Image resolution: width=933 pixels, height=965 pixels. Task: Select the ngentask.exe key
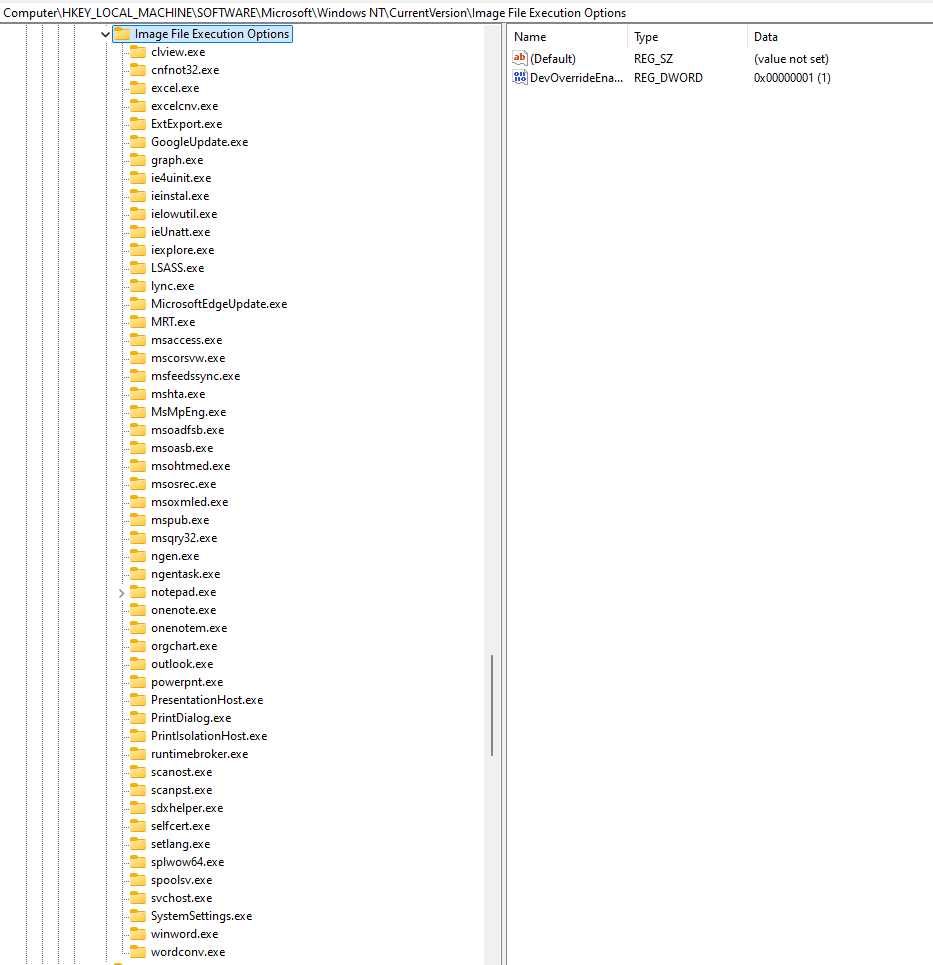click(x=185, y=574)
